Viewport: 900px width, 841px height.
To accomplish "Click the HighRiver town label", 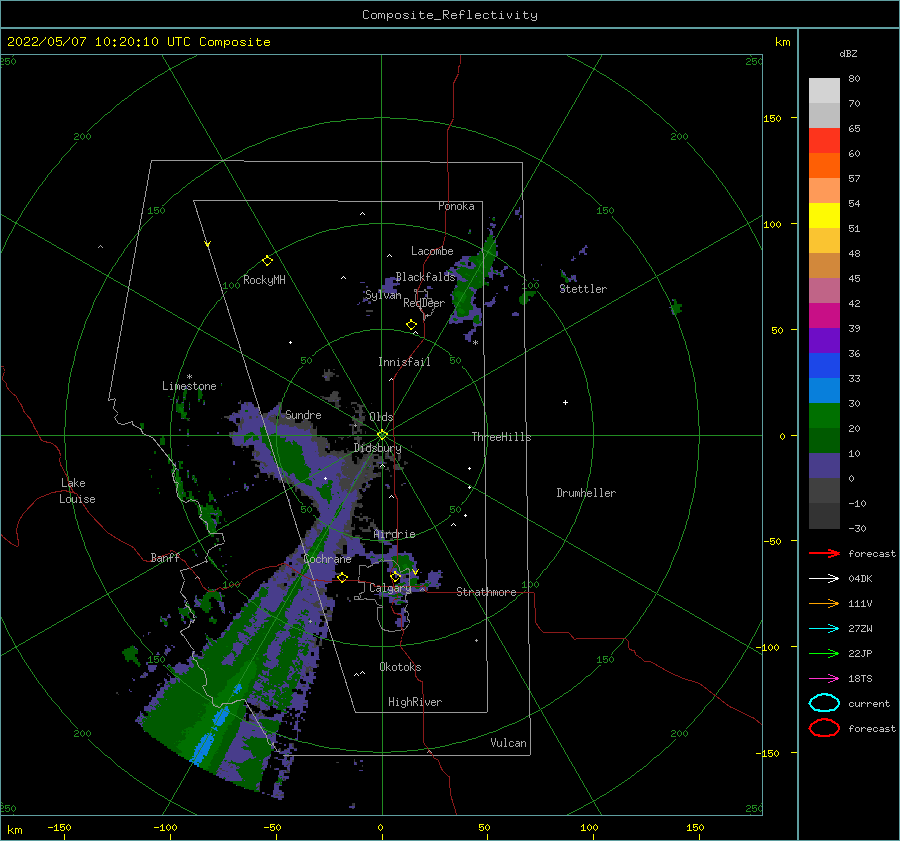I will pyautogui.click(x=415, y=702).
